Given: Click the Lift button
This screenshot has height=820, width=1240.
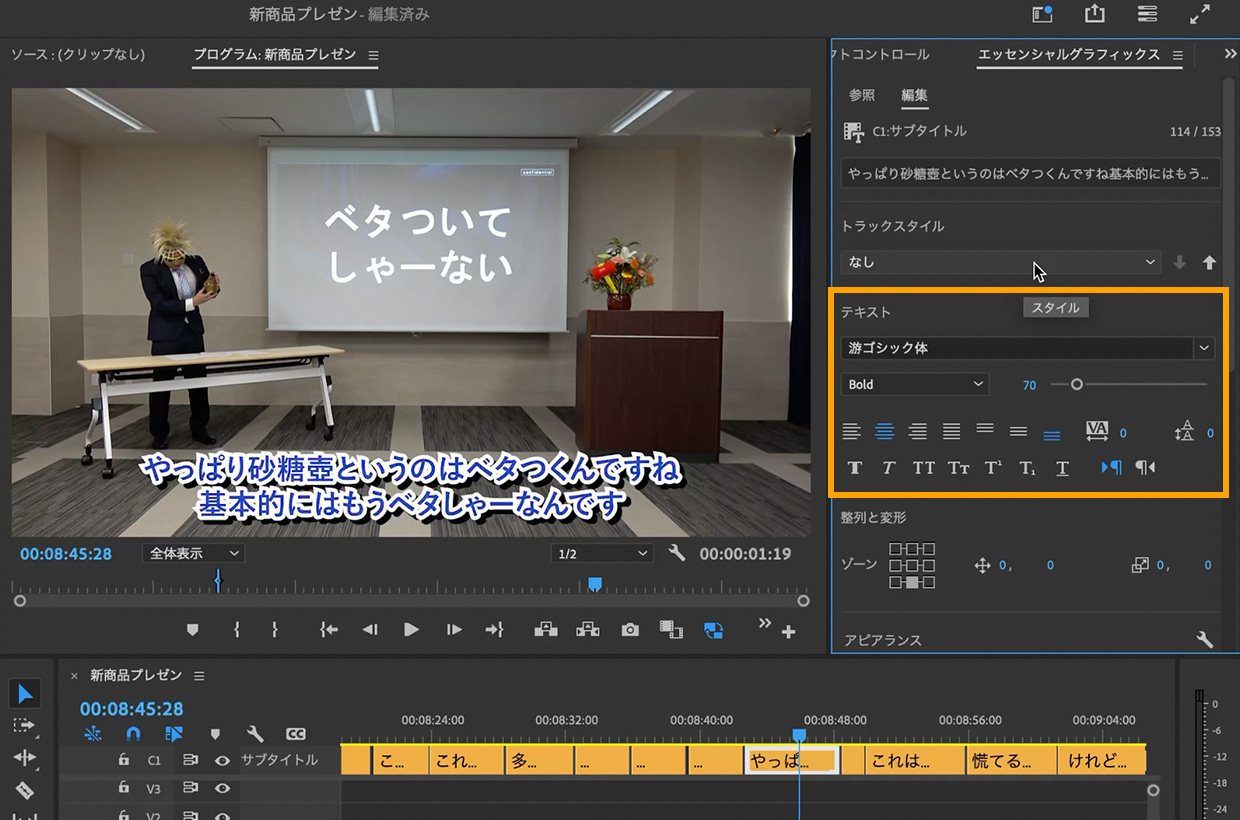Looking at the screenshot, I should point(545,629).
